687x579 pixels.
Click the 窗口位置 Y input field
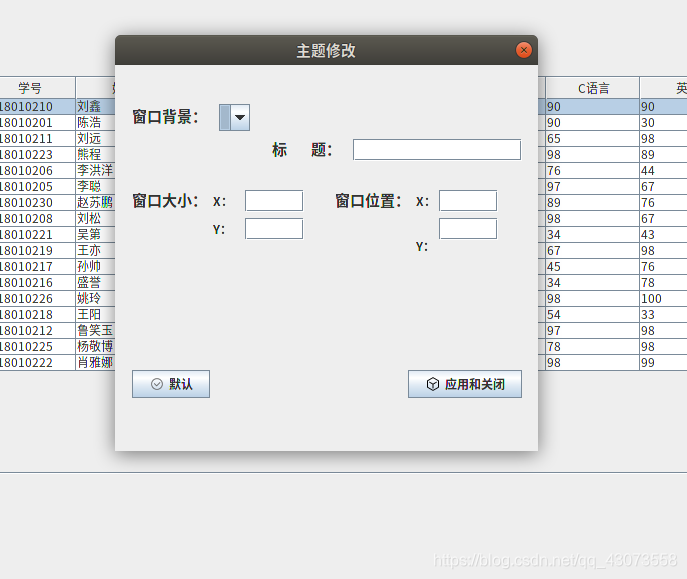tap(468, 229)
